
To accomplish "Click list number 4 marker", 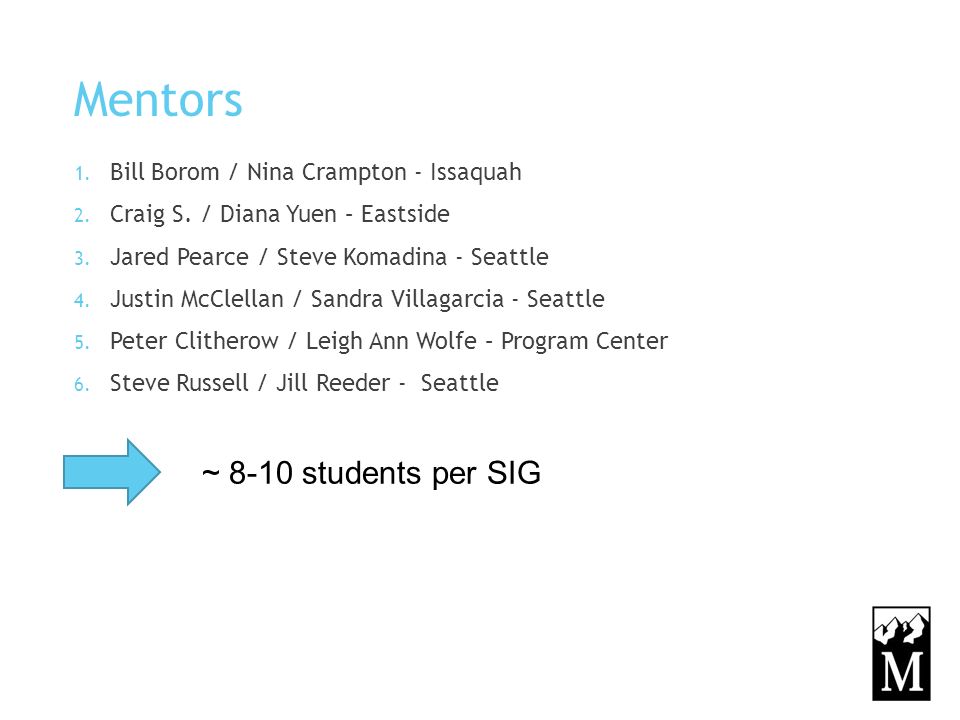I will (81, 301).
